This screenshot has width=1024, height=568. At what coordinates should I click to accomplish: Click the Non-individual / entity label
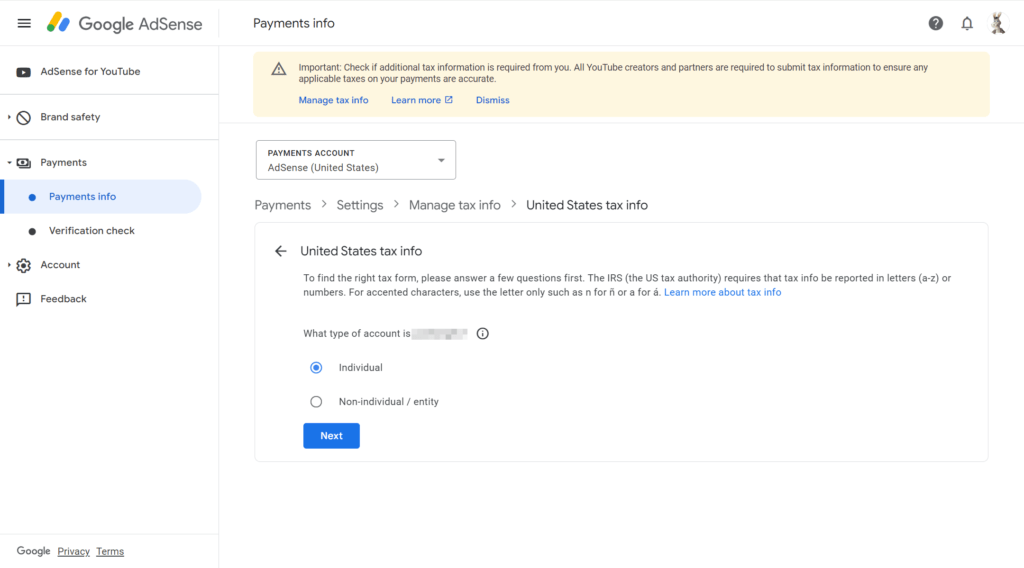[389, 402]
